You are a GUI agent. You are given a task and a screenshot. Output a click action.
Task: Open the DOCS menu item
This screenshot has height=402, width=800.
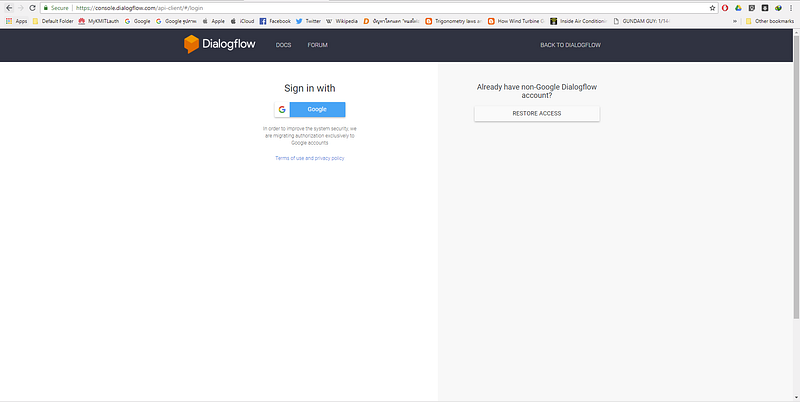pyautogui.click(x=283, y=45)
